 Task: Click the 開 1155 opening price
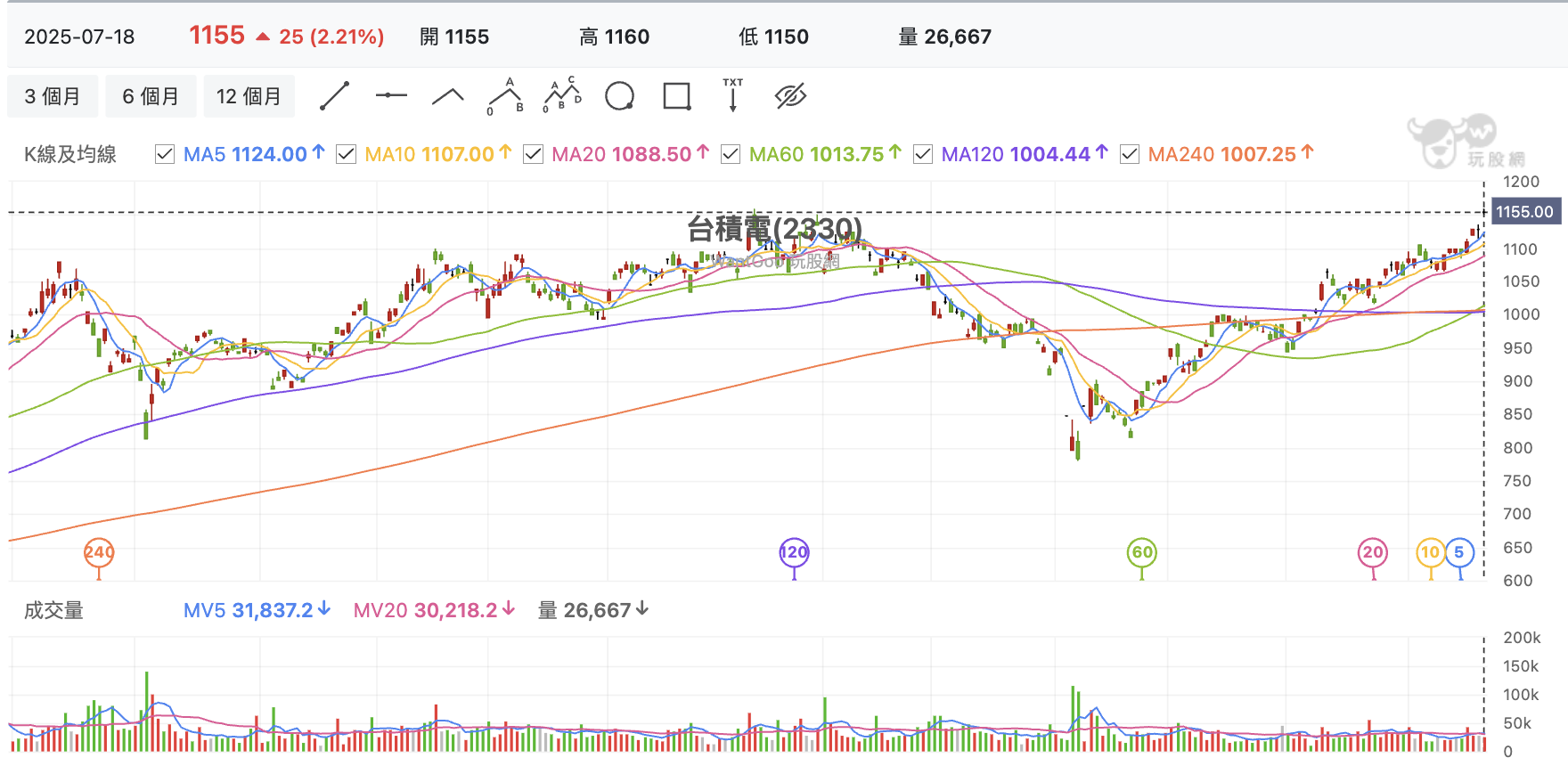click(454, 37)
